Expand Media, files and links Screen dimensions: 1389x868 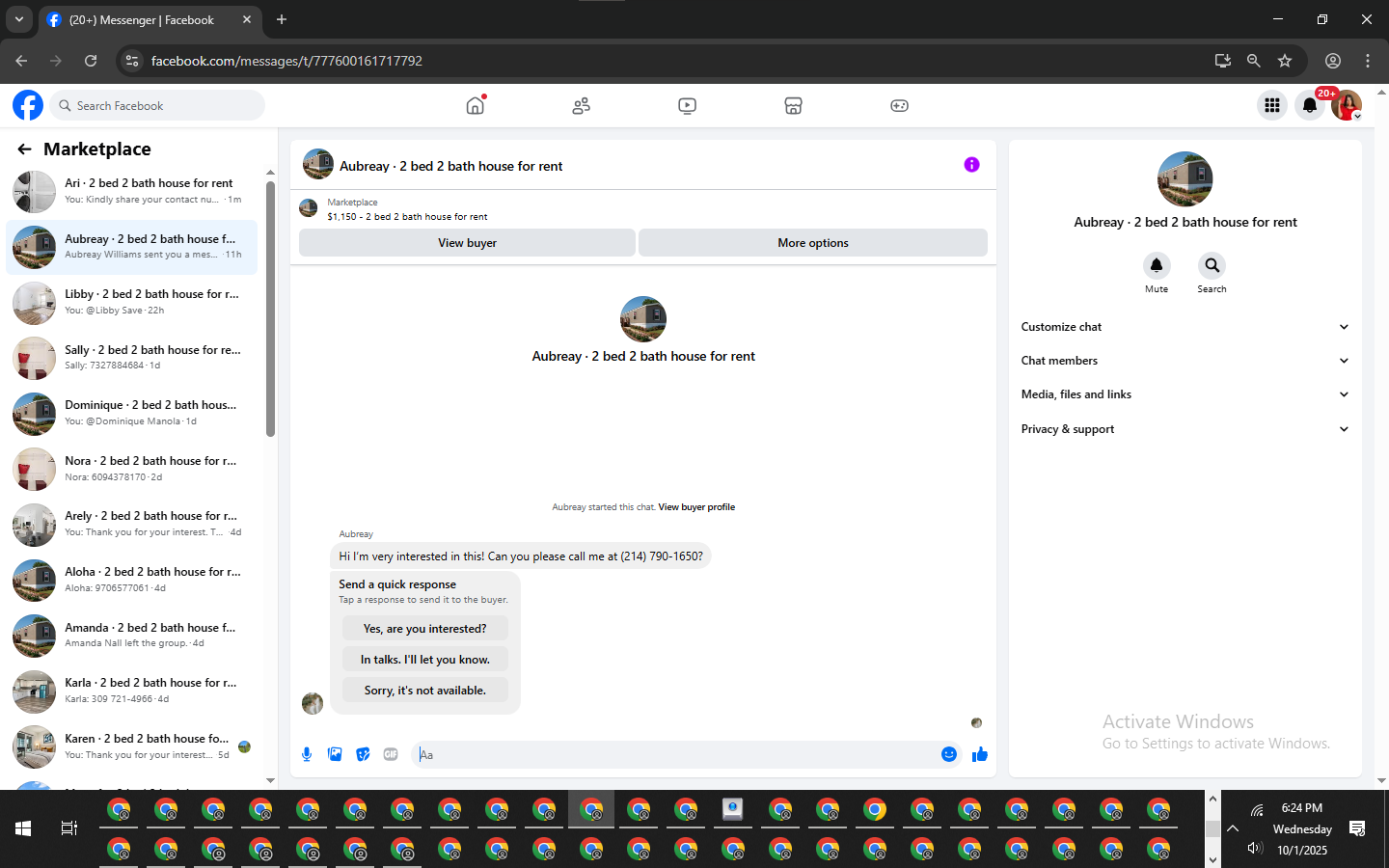(1185, 394)
